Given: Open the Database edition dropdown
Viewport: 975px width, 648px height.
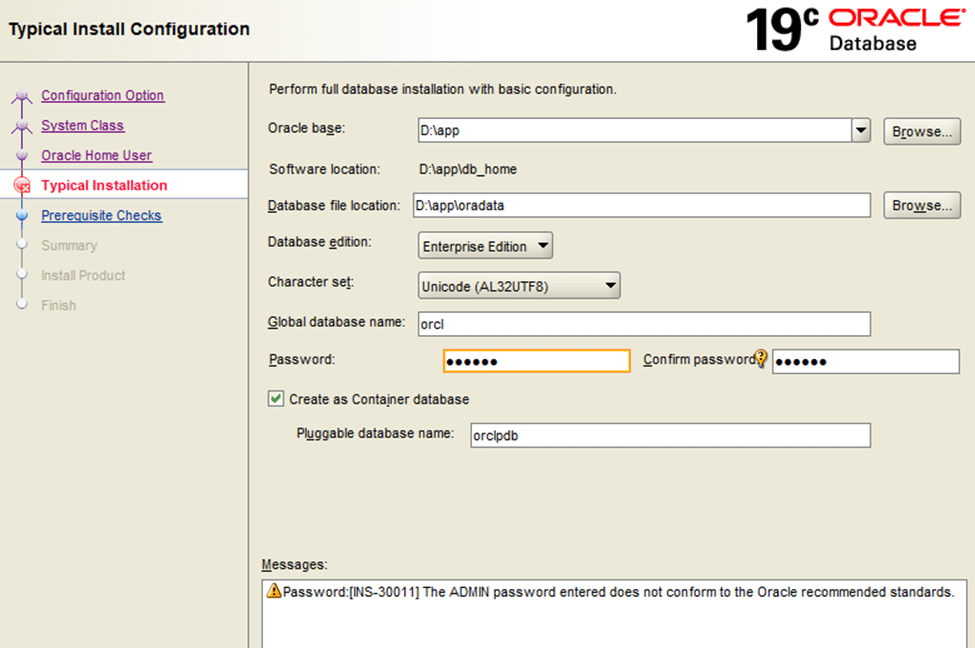Looking at the screenshot, I should click(485, 246).
